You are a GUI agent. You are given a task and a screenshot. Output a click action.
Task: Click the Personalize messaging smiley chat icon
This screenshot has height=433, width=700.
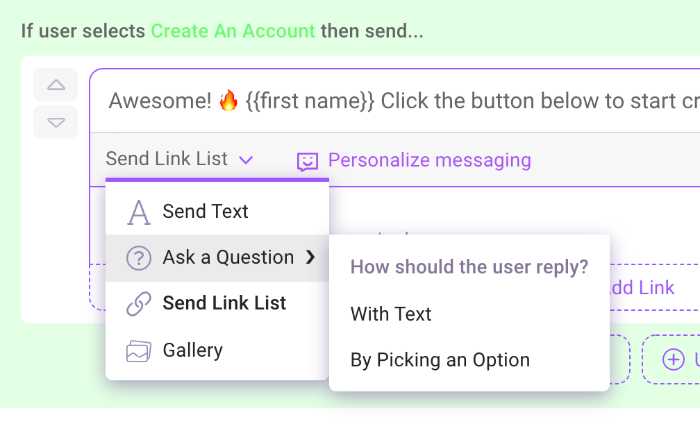click(308, 161)
